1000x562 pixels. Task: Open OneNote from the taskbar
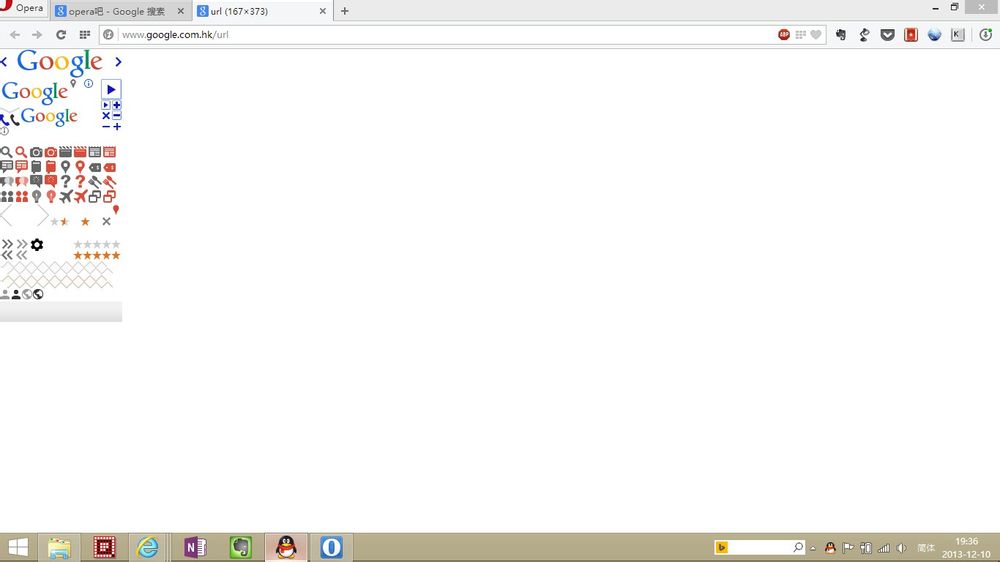click(195, 547)
